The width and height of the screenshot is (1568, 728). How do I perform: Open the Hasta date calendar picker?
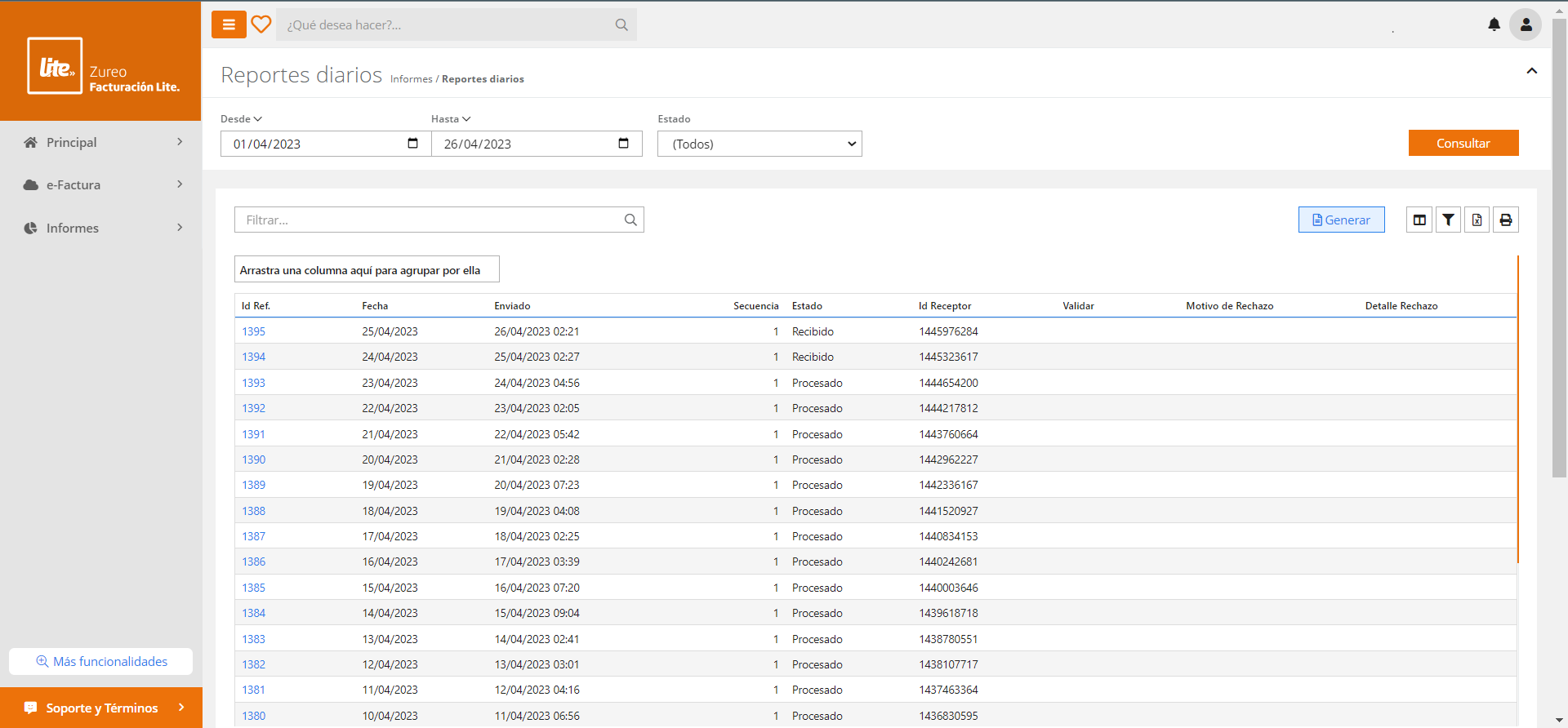pyautogui.click(x=623, y=144)
